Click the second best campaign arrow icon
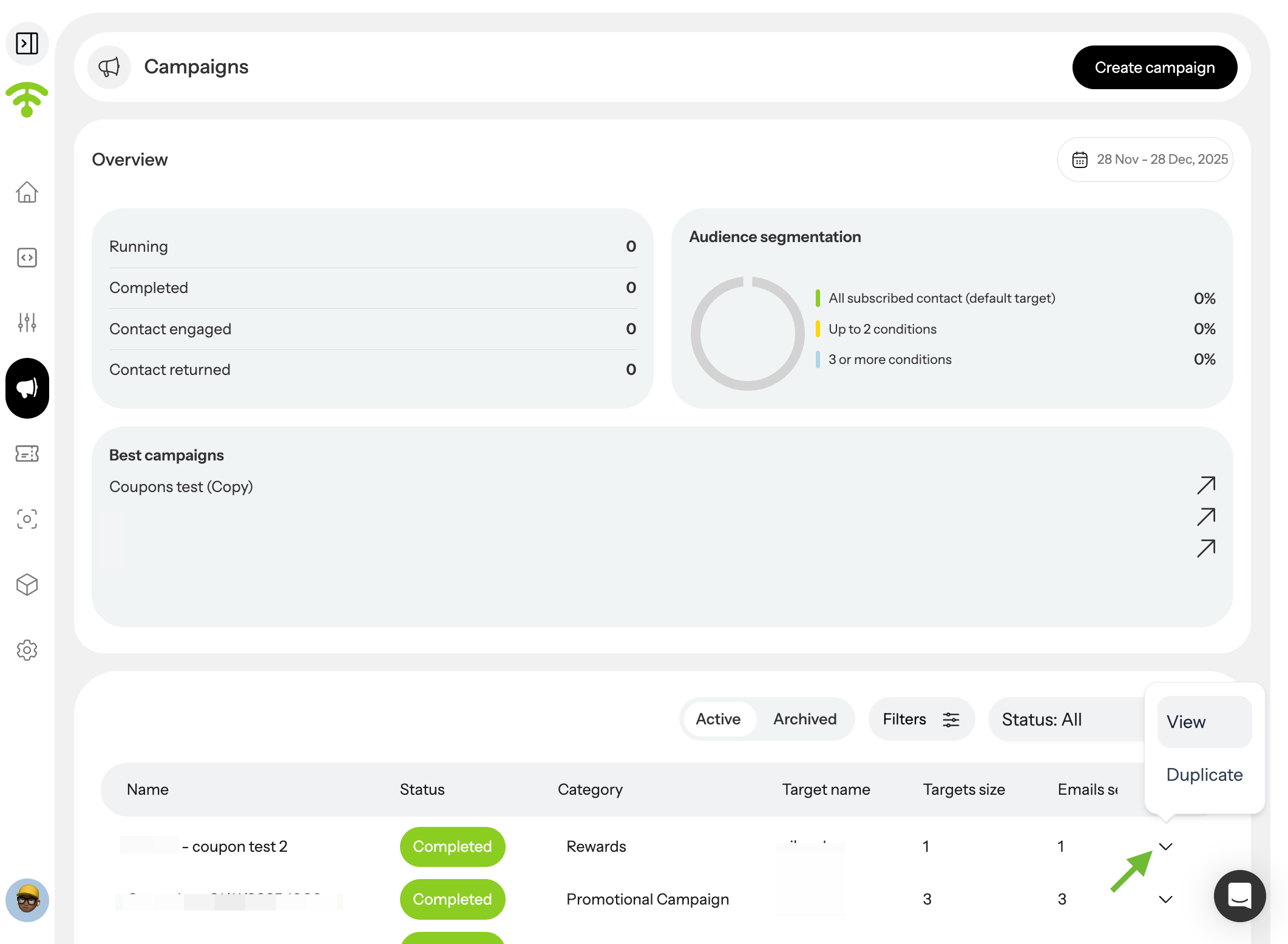Screen dimensions: 1288x944 (1206, 517)
